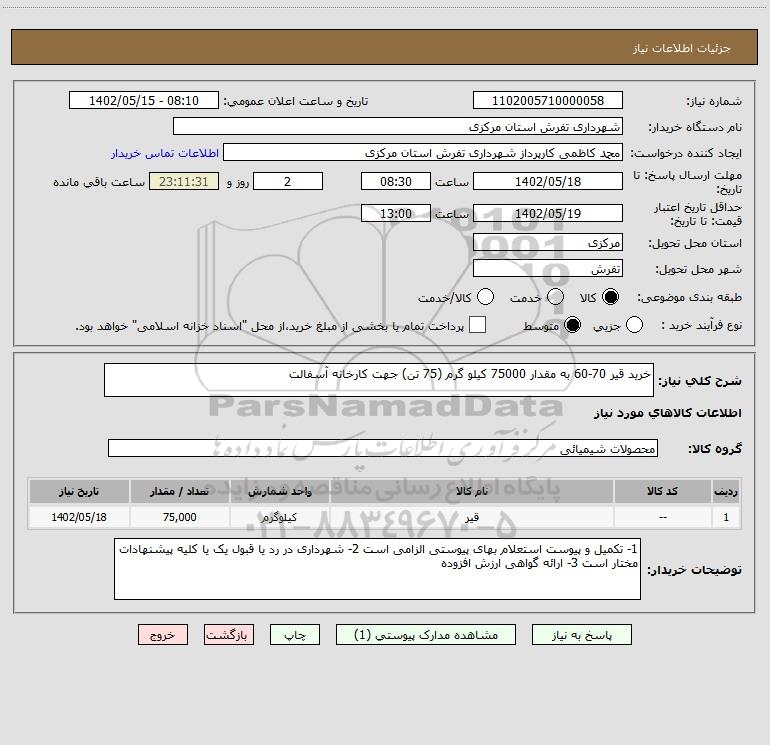
Task: Click the شماره نیاز field 1102005710000058
Action: click(548, 101)
